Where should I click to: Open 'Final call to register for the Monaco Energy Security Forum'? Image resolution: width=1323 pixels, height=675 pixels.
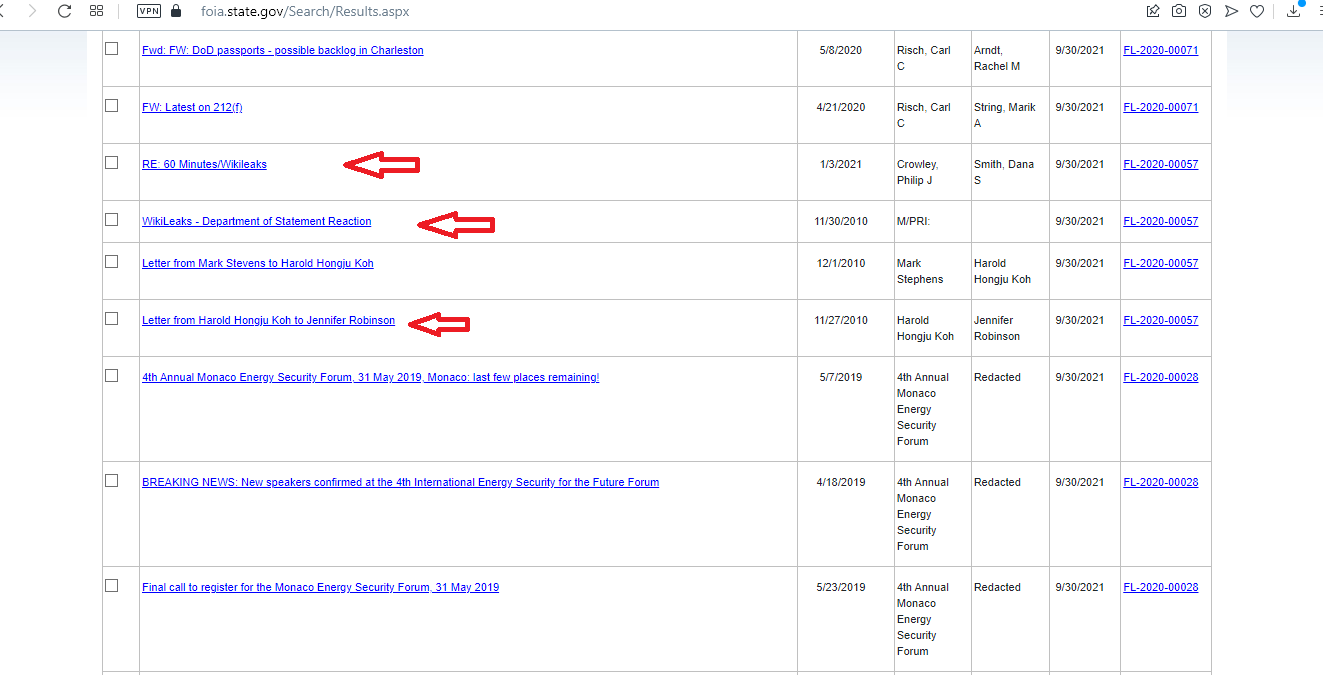click(320, 587)
